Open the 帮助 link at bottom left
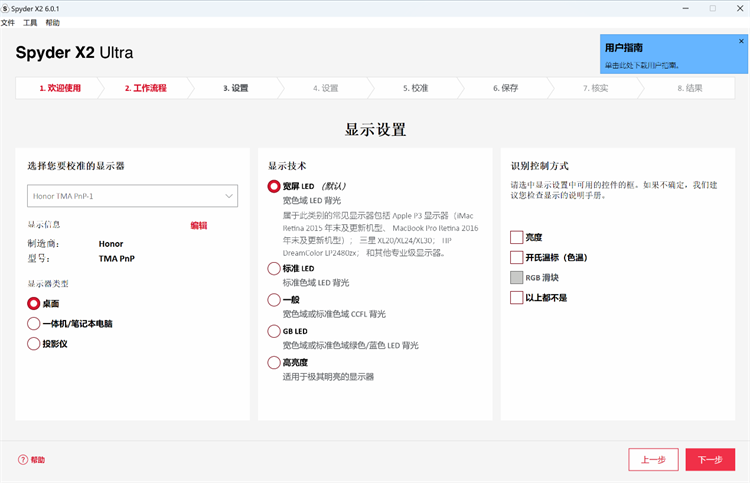The height and width of the screenshot is (483, 750). [38, 460]
